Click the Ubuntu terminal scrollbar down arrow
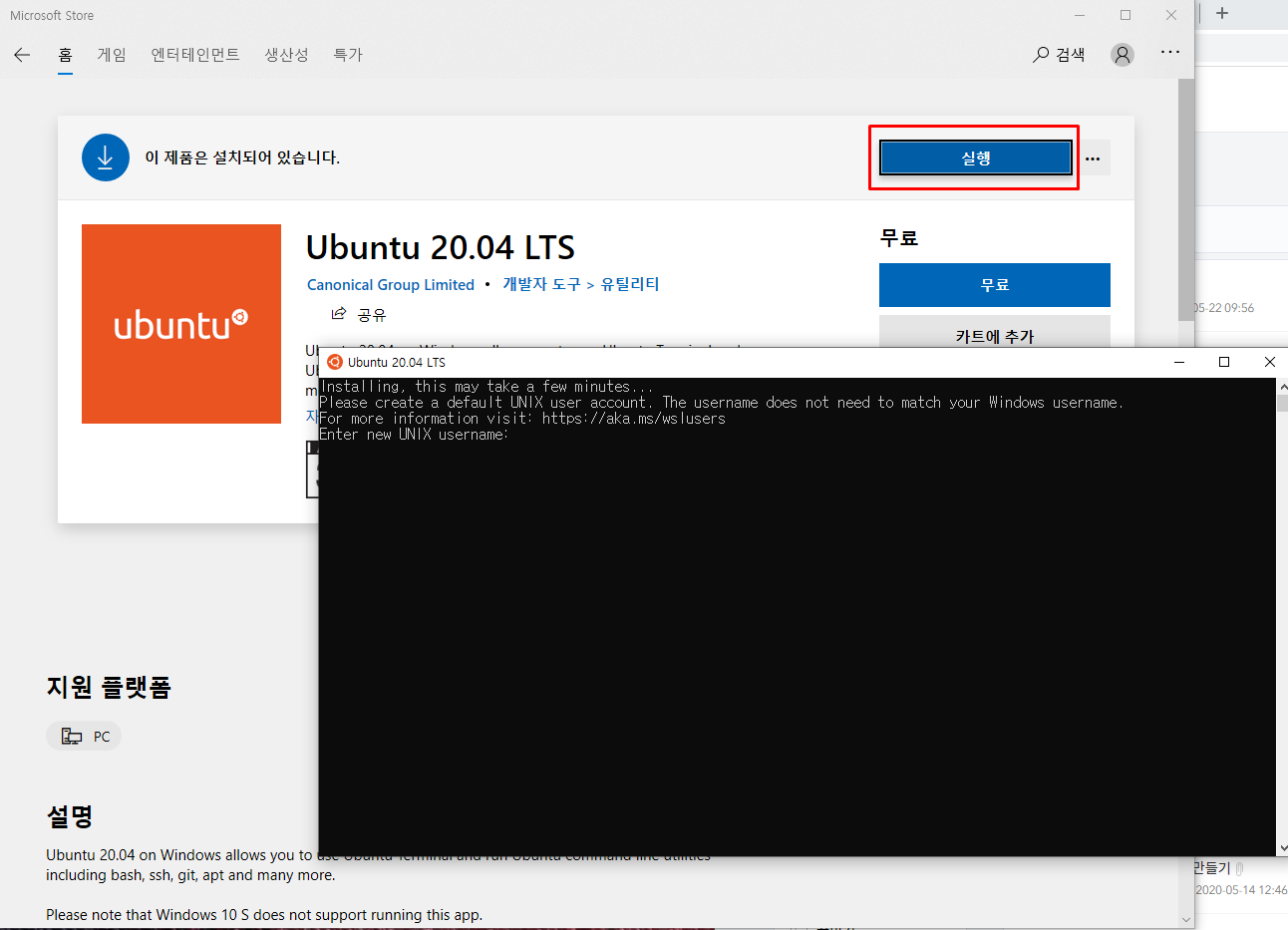 1282,847
